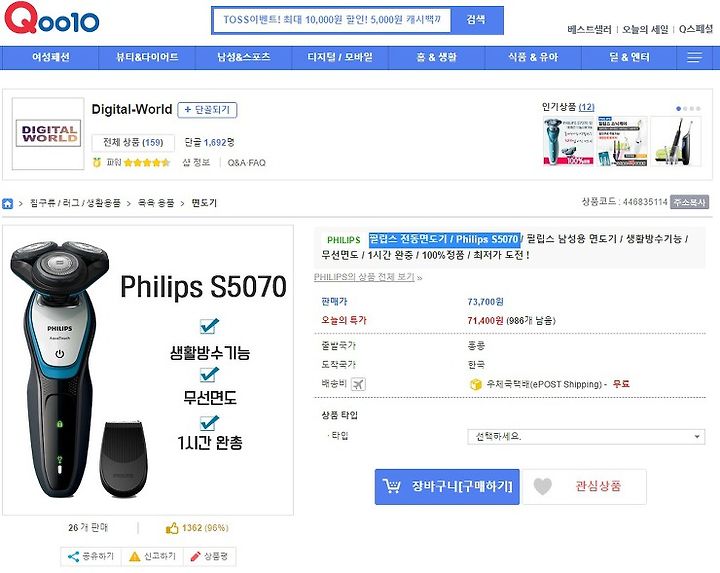Image resolution: width=720 pixels, height=573 pixels.
Task: Click the blue search (검색) button
Action: (x=476, y=20)
